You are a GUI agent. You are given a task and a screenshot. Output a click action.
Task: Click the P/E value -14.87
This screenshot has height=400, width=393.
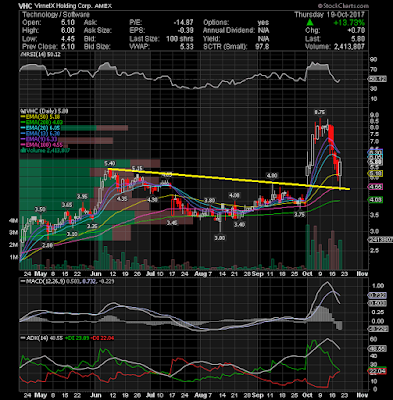pos(183,22)
